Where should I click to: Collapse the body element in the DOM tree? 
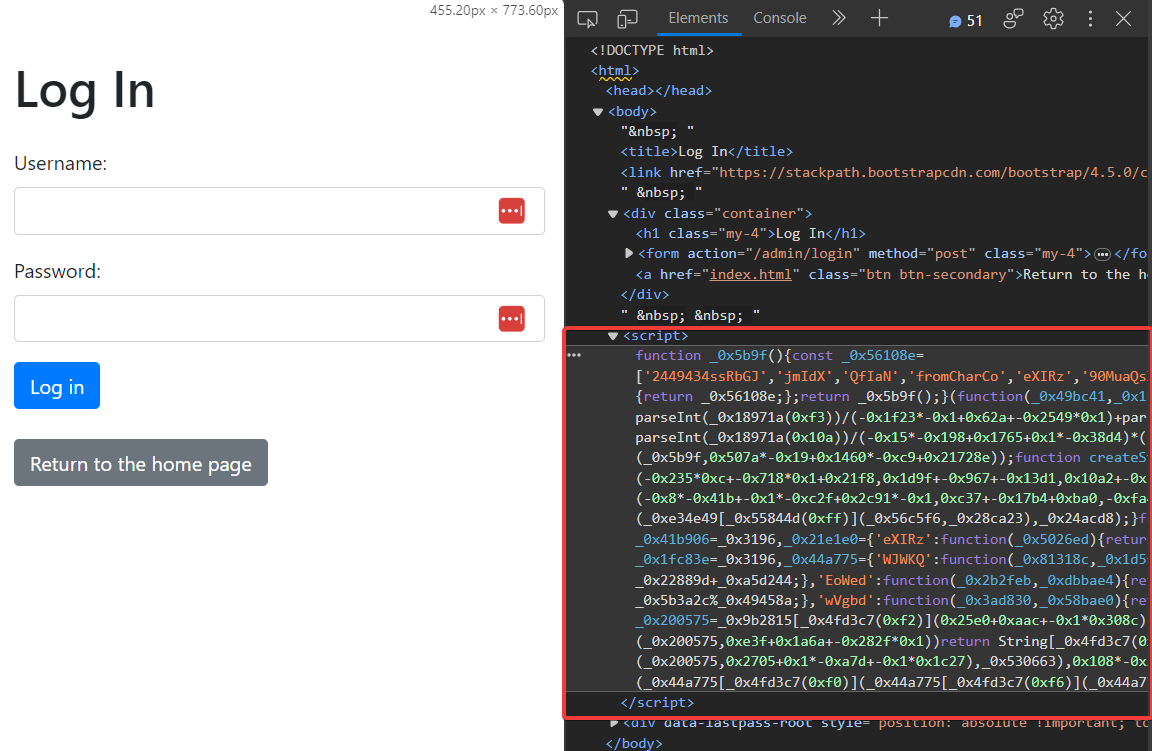click(597, 111)
